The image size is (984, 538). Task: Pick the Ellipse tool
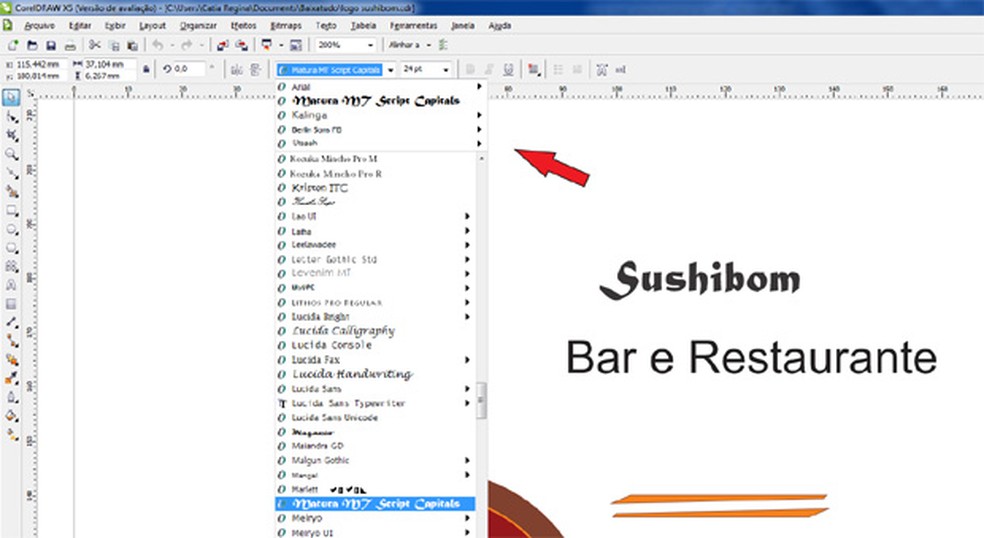11,229
